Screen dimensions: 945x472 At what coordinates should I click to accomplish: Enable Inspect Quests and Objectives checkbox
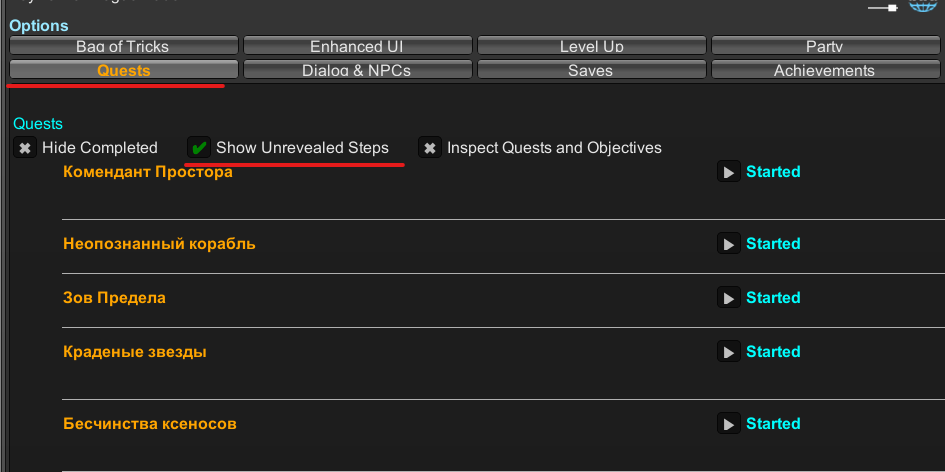tap(430, 148)
